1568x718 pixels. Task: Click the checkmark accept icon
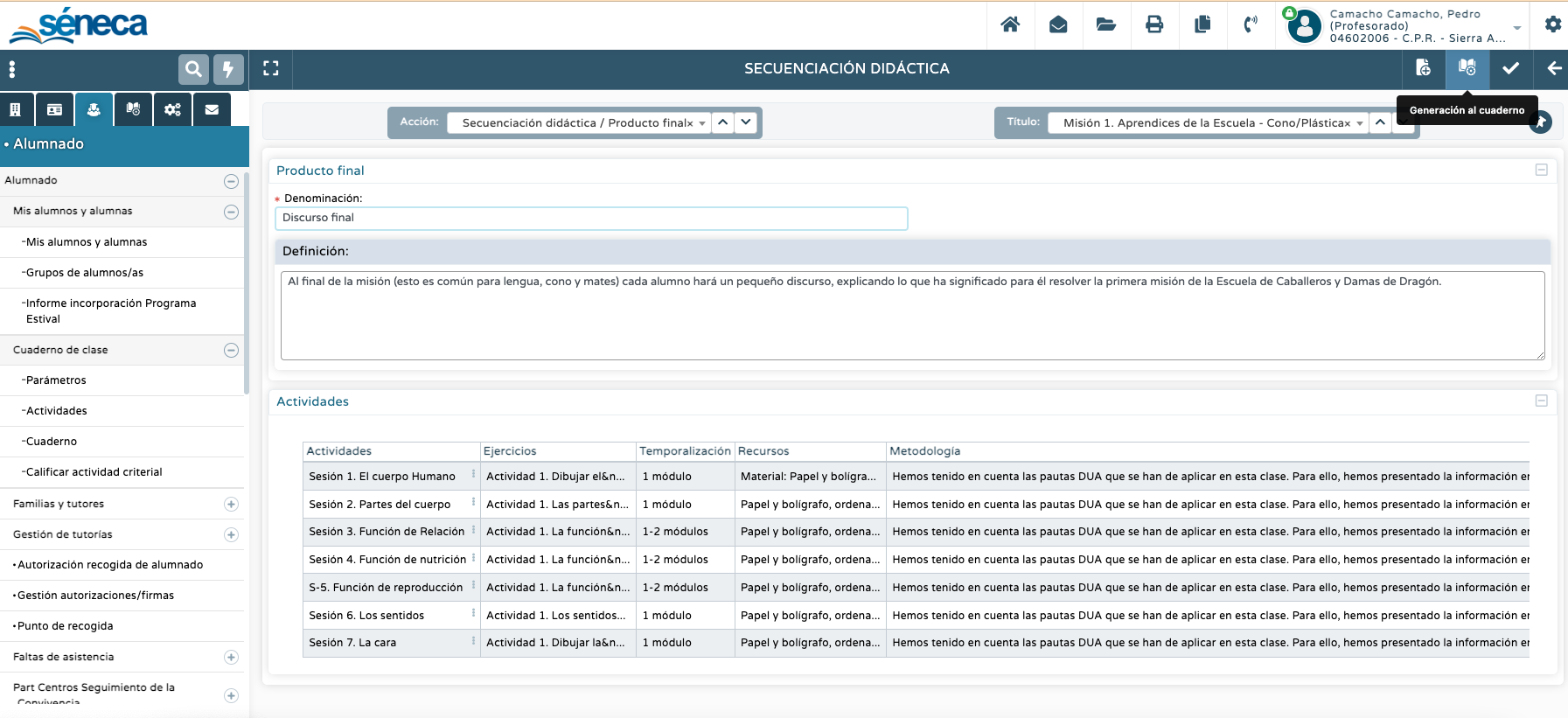pos(1510,68)
